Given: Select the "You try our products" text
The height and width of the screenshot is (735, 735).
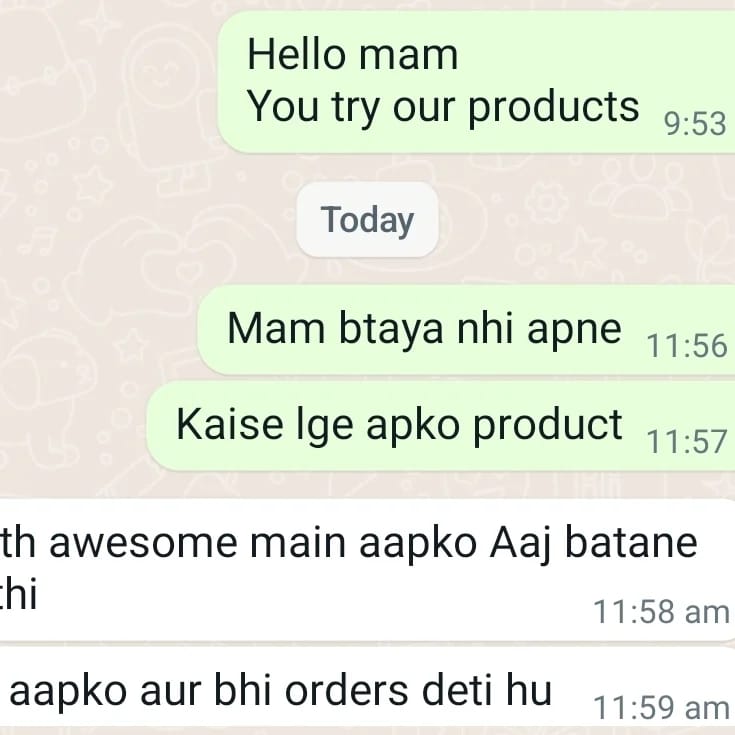Looking at the screenshot, I should (x=443, y=108).
